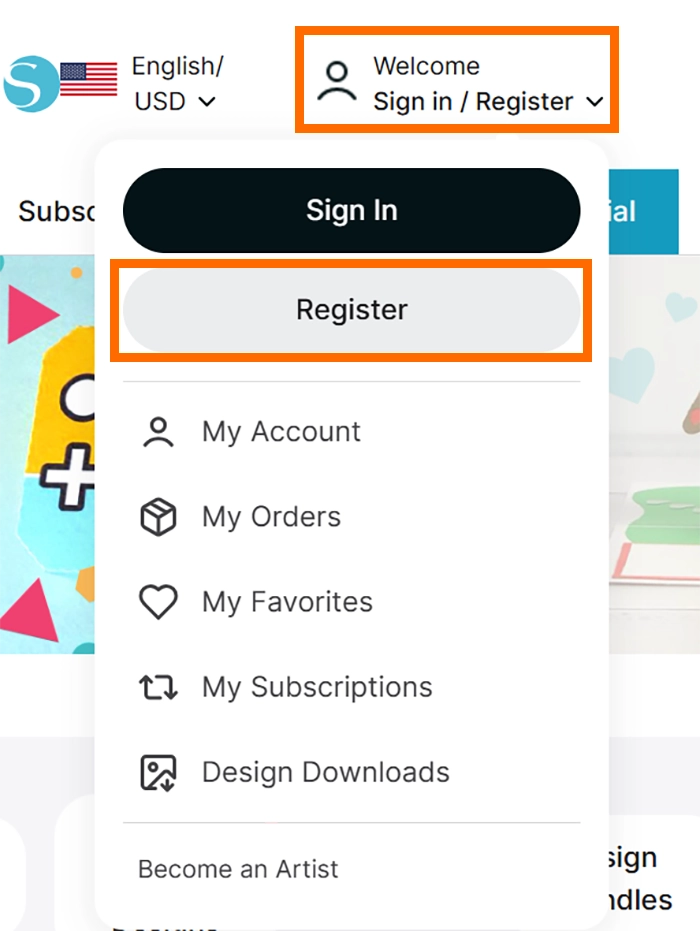
Task: Click the US flag icon
Action: tap(88, 80)
